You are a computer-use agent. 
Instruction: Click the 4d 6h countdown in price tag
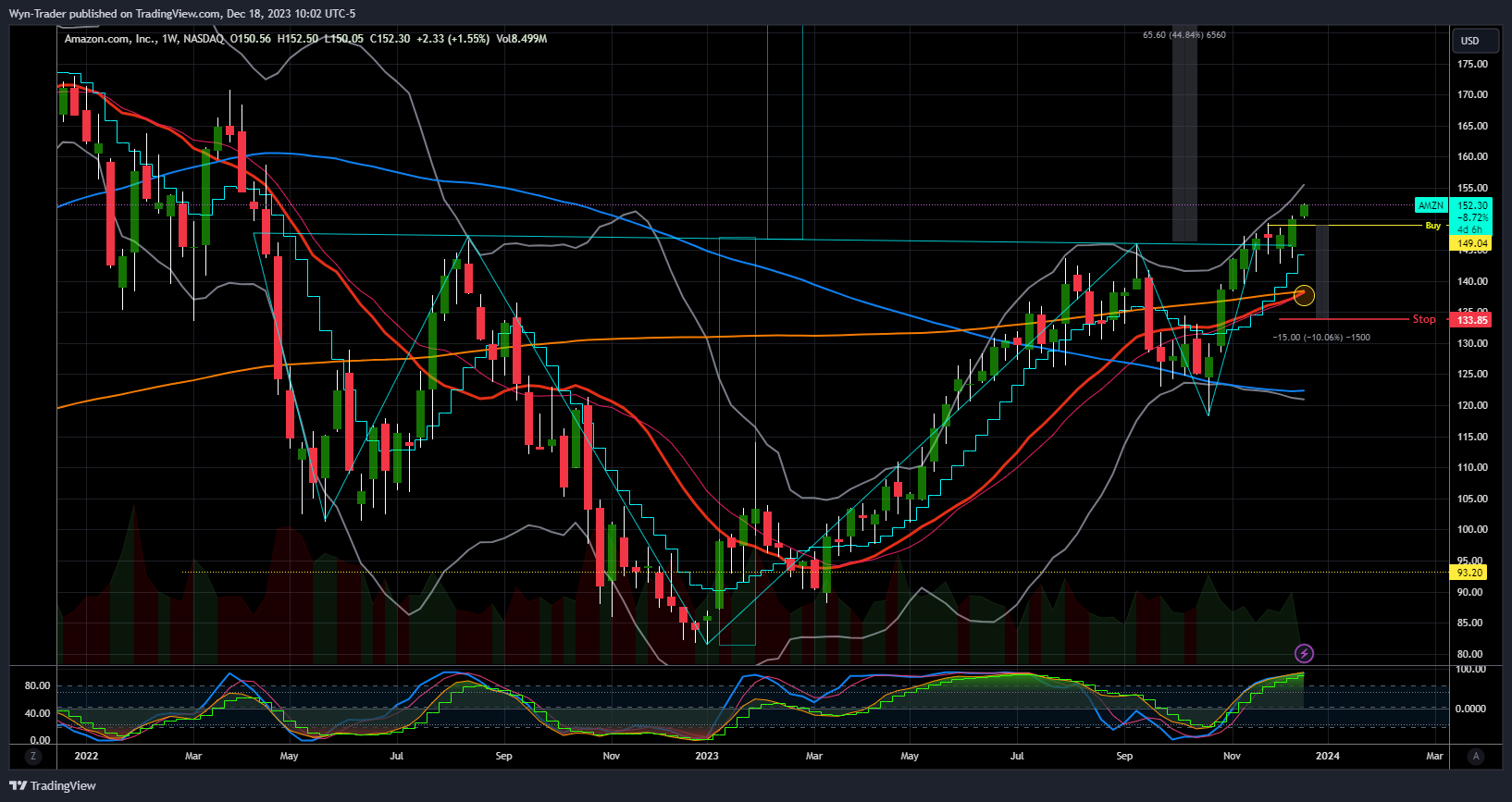point(1469,229)
